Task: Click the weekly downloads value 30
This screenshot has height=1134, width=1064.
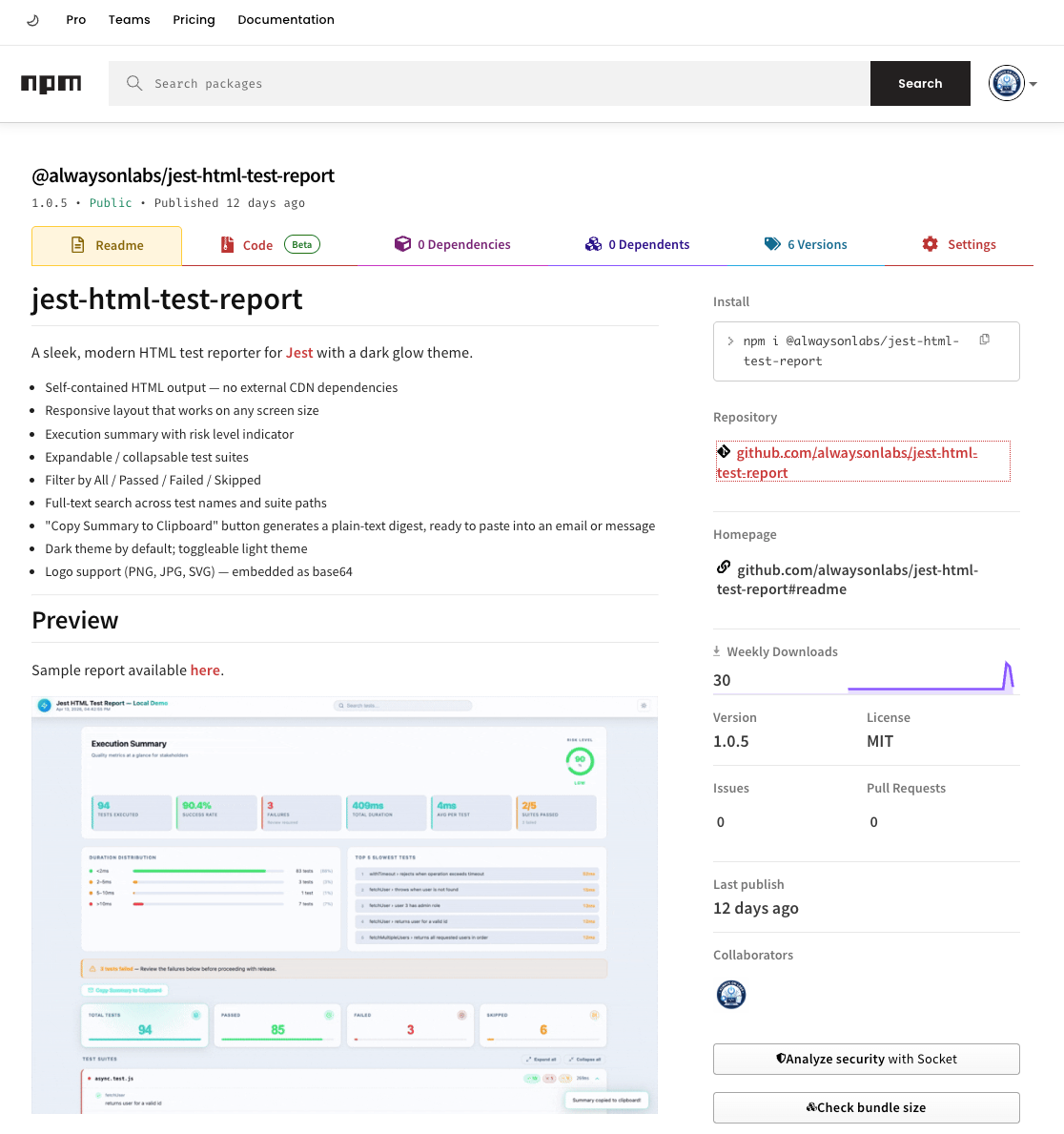Action: (722, 681)
